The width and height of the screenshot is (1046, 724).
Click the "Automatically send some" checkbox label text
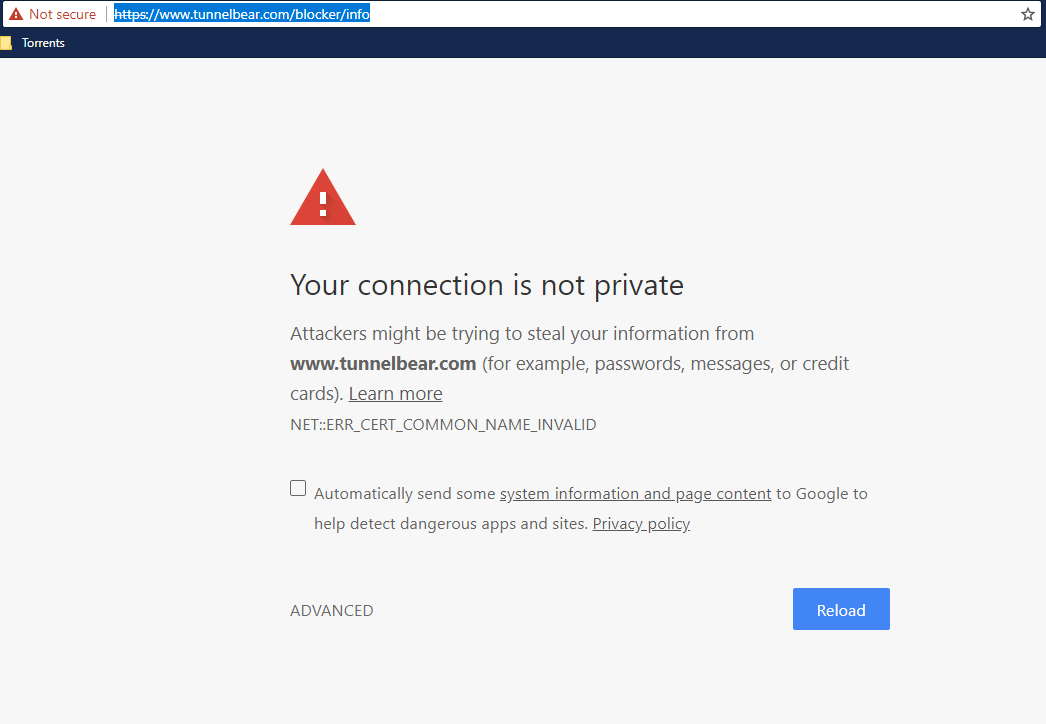pos(405,494)
